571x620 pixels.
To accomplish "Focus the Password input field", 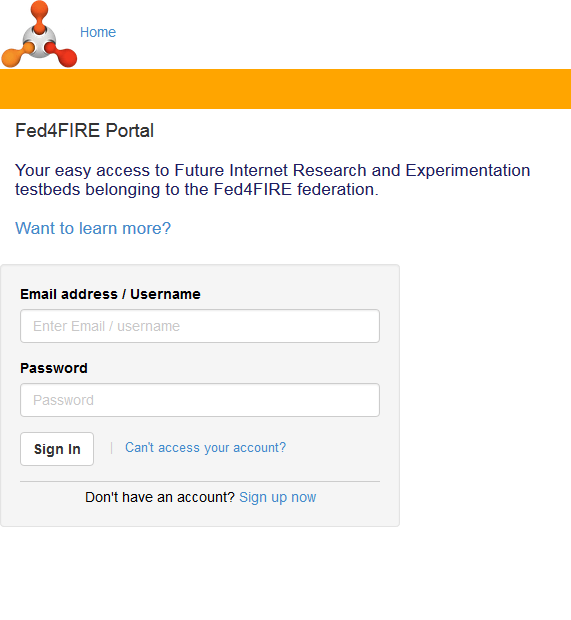I will tap(200, 400).
